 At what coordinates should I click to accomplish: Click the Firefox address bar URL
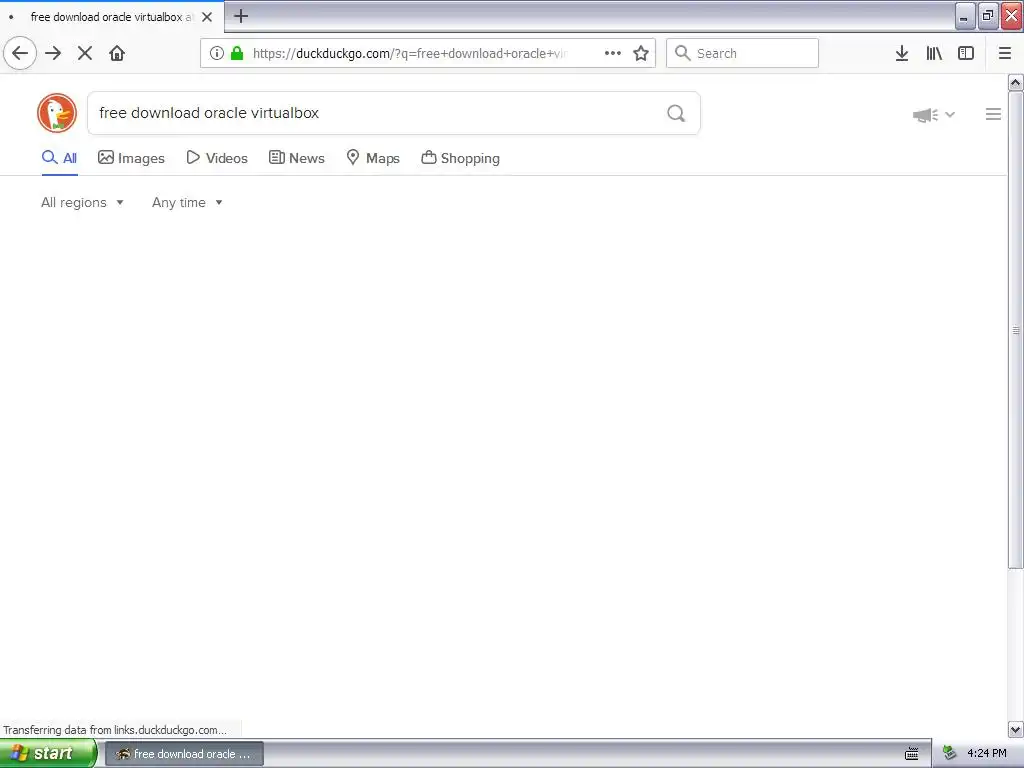[410, 53]
